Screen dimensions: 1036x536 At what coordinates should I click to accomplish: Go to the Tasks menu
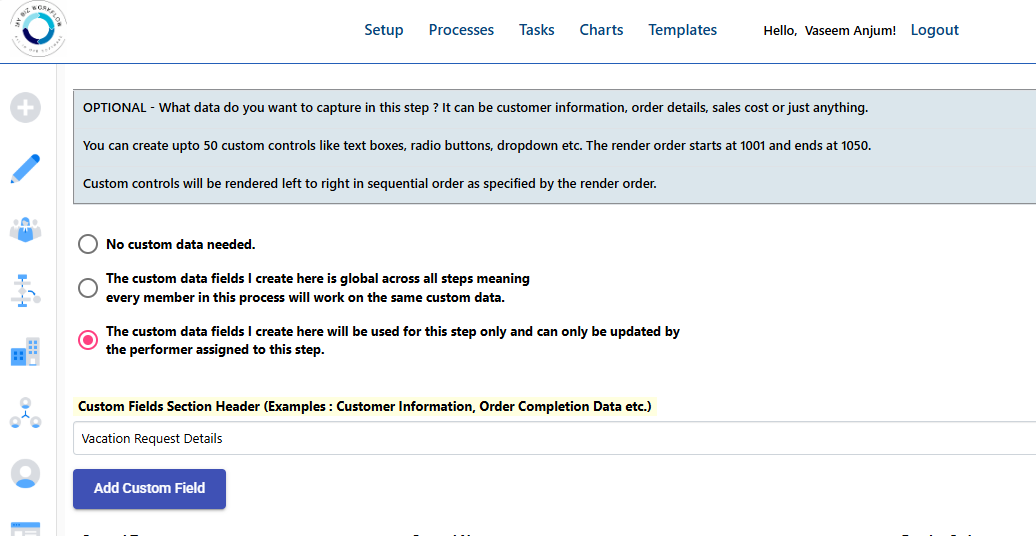click(536, 30)
